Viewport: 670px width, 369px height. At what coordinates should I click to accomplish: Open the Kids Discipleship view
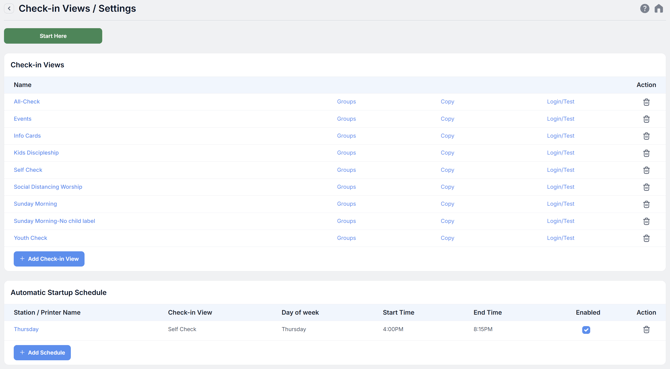pyautogui.click(x=36, y=153)
